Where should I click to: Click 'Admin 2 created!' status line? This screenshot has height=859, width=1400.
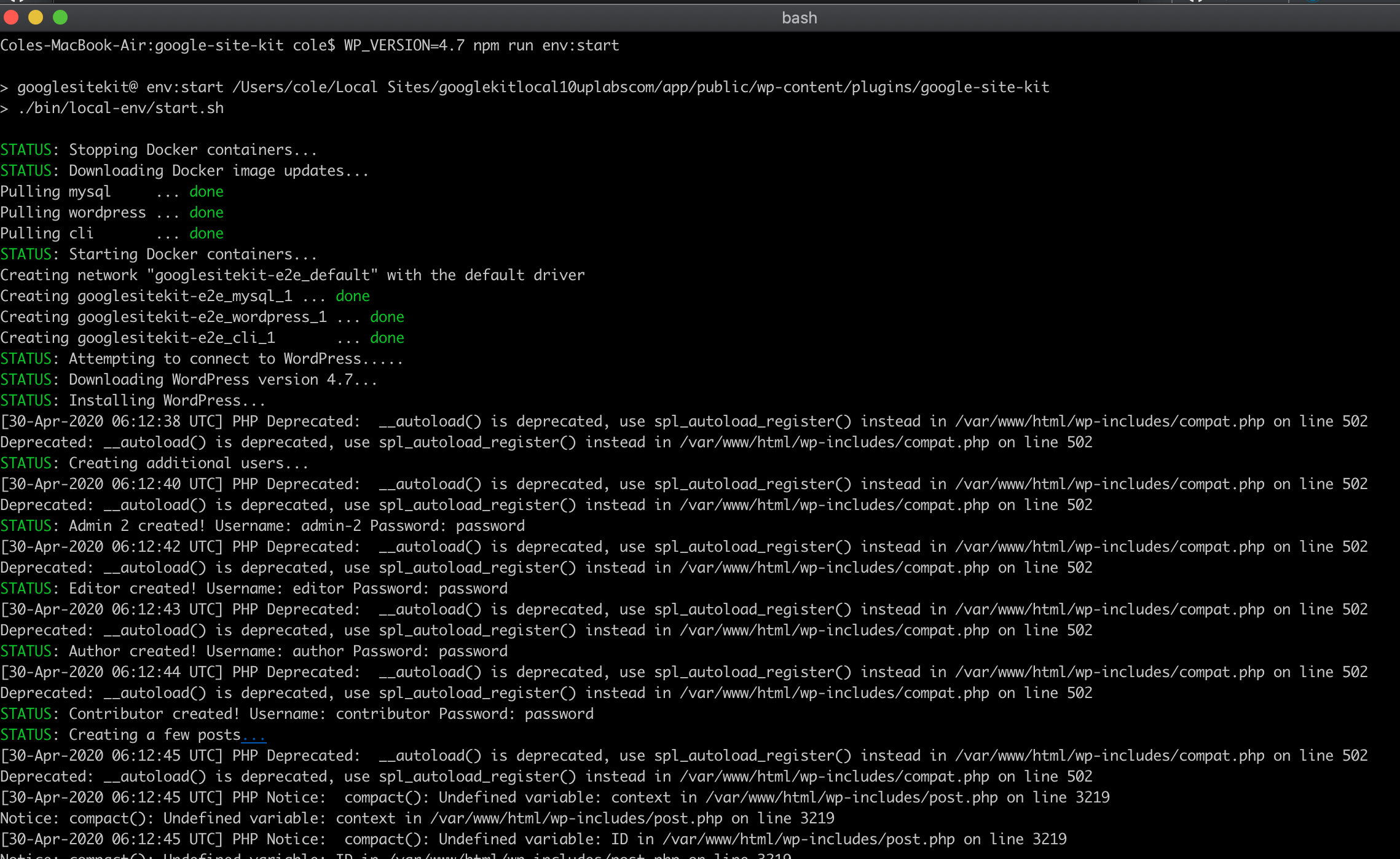[262, 526]
